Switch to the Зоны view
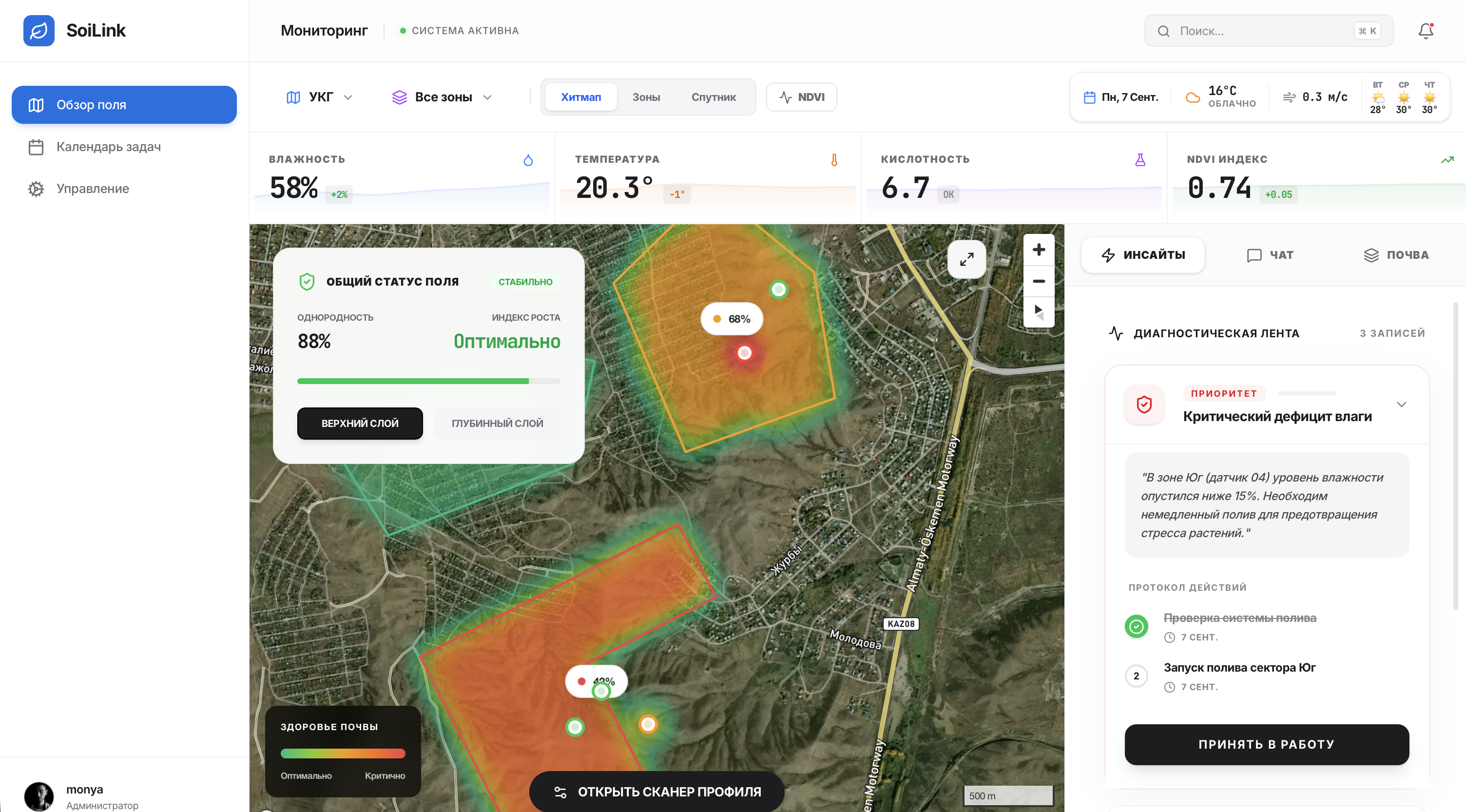 [646, 97]
